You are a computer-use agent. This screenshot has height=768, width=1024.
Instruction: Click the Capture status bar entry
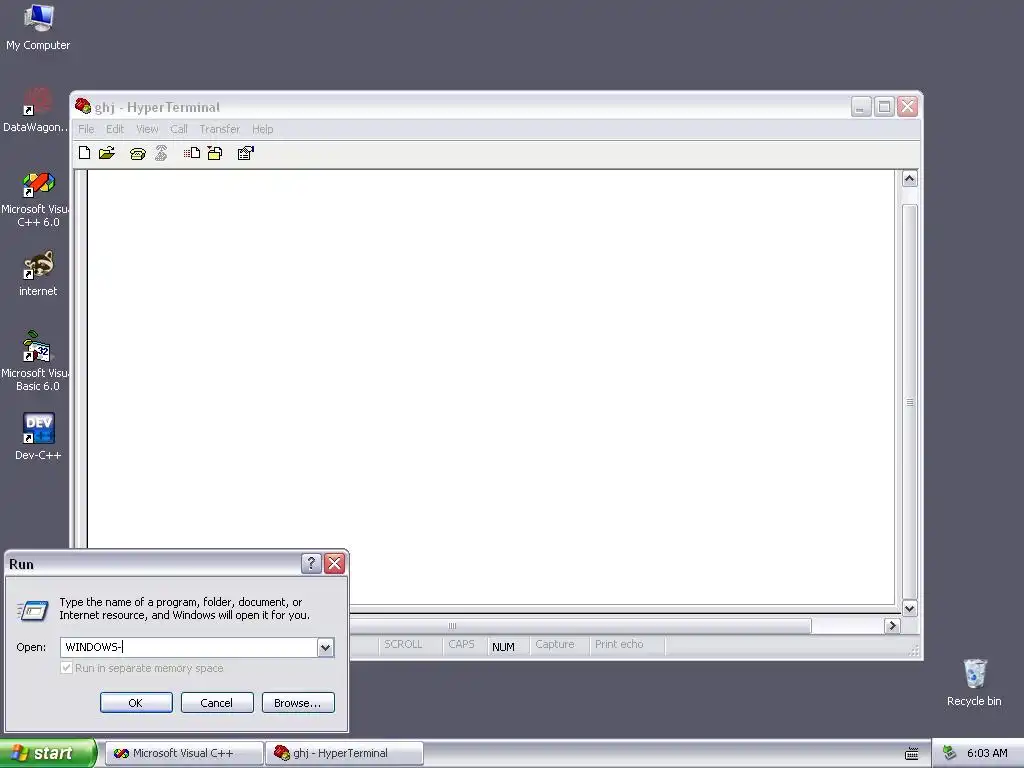554,645
